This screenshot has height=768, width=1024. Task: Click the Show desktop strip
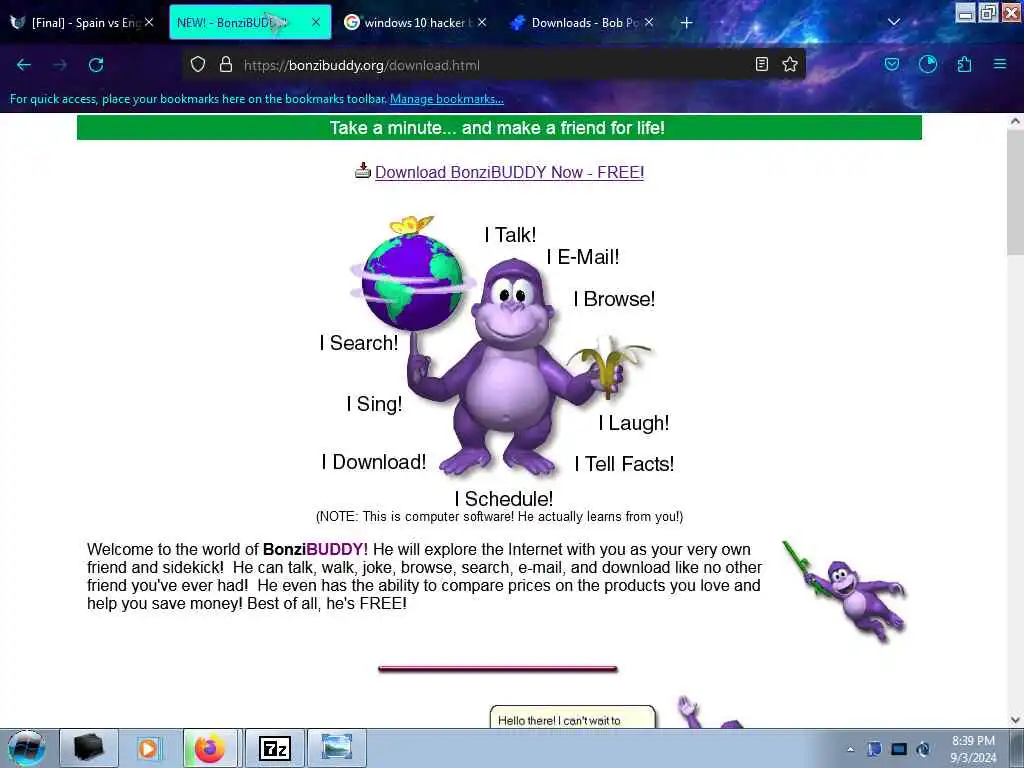[1018, 748]
